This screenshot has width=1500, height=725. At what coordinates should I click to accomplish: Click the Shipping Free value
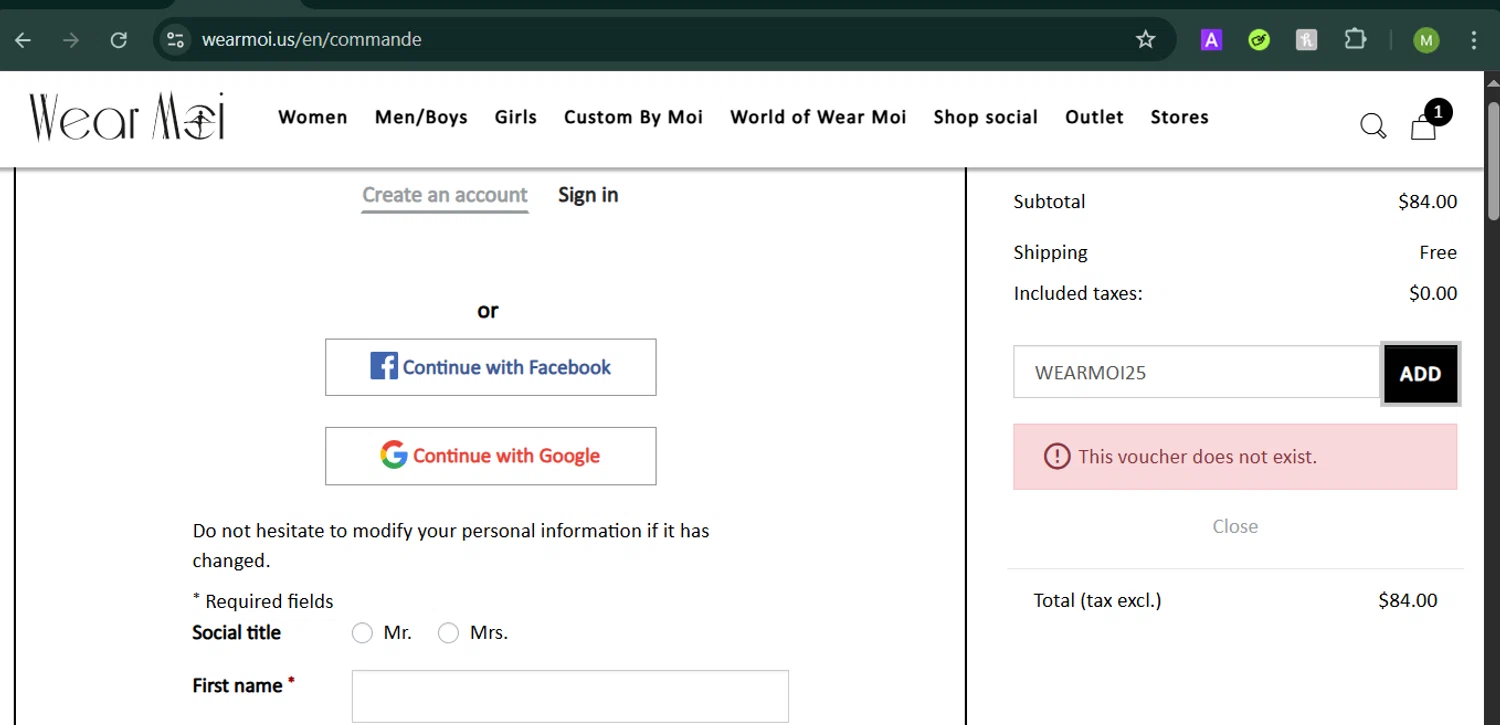(x=1438, y=252)
